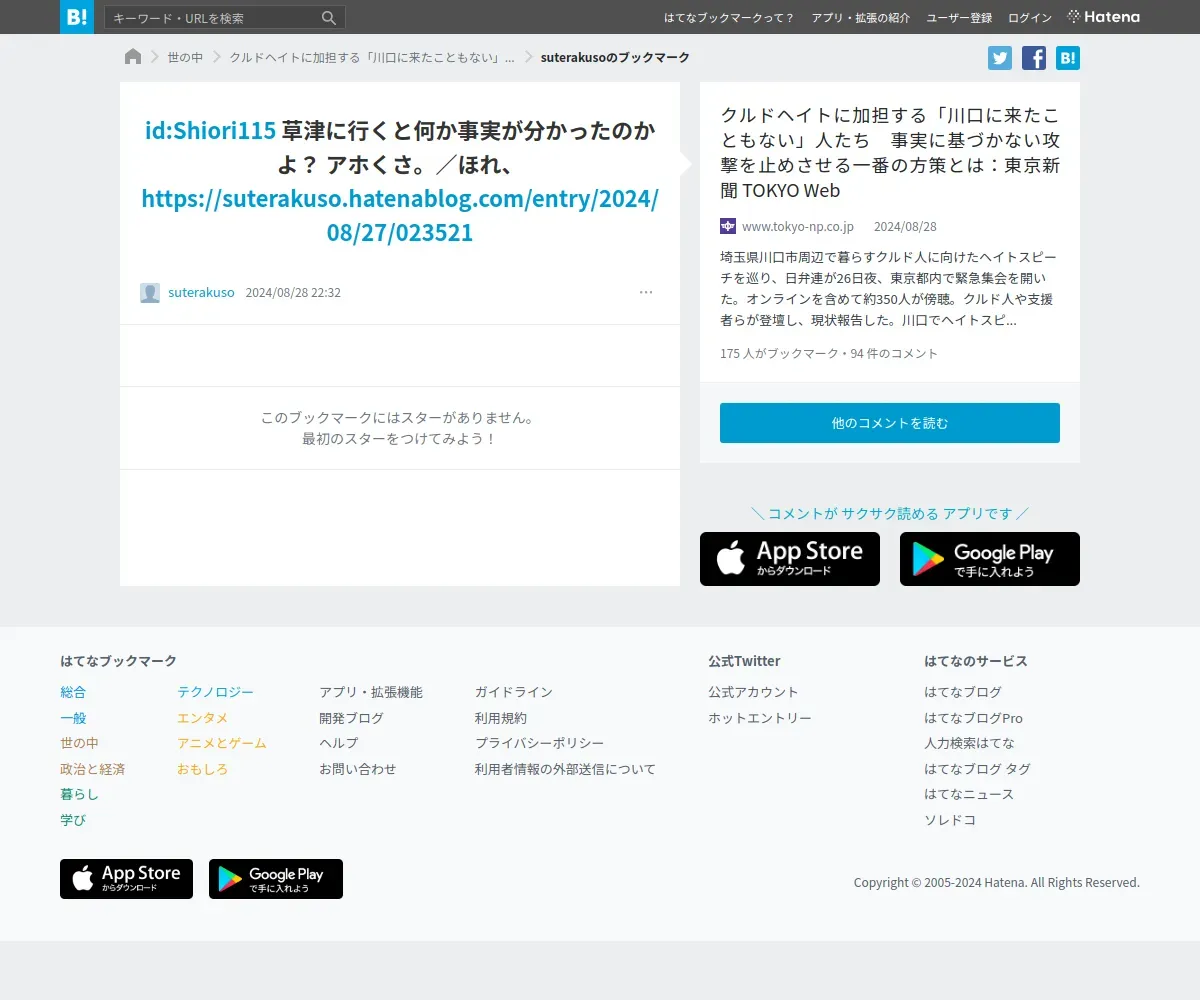Go to 世の中 breadcrumb
Image resolution: width=1200 pixels, height=1000 pixels.
point(185,58)
